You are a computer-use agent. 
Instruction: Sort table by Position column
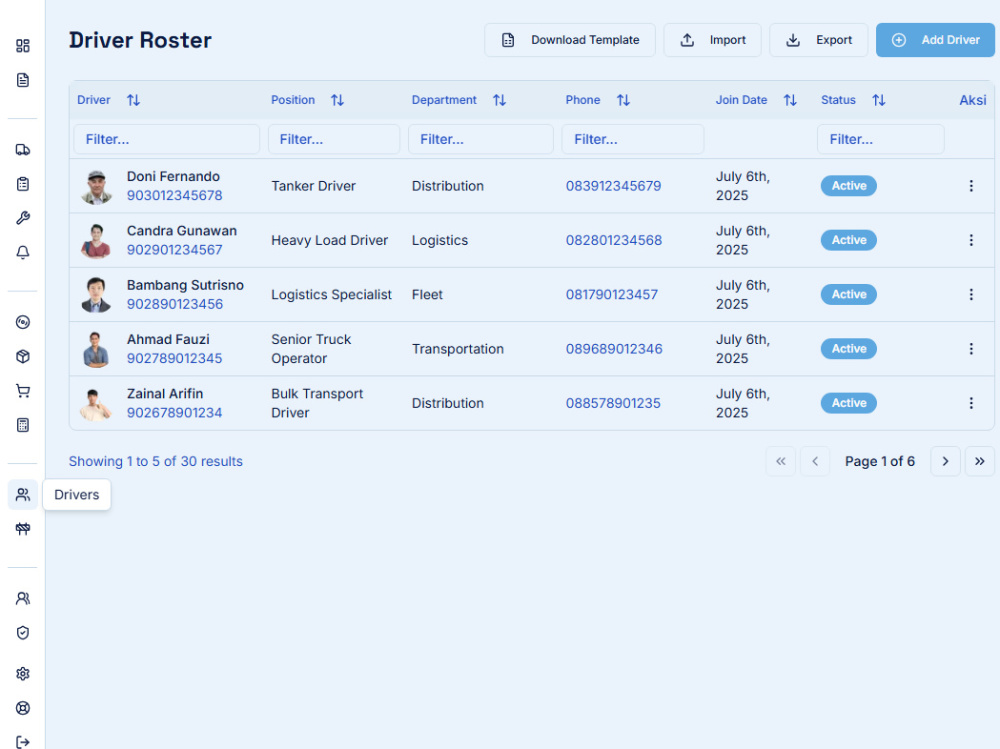(337, 100)
